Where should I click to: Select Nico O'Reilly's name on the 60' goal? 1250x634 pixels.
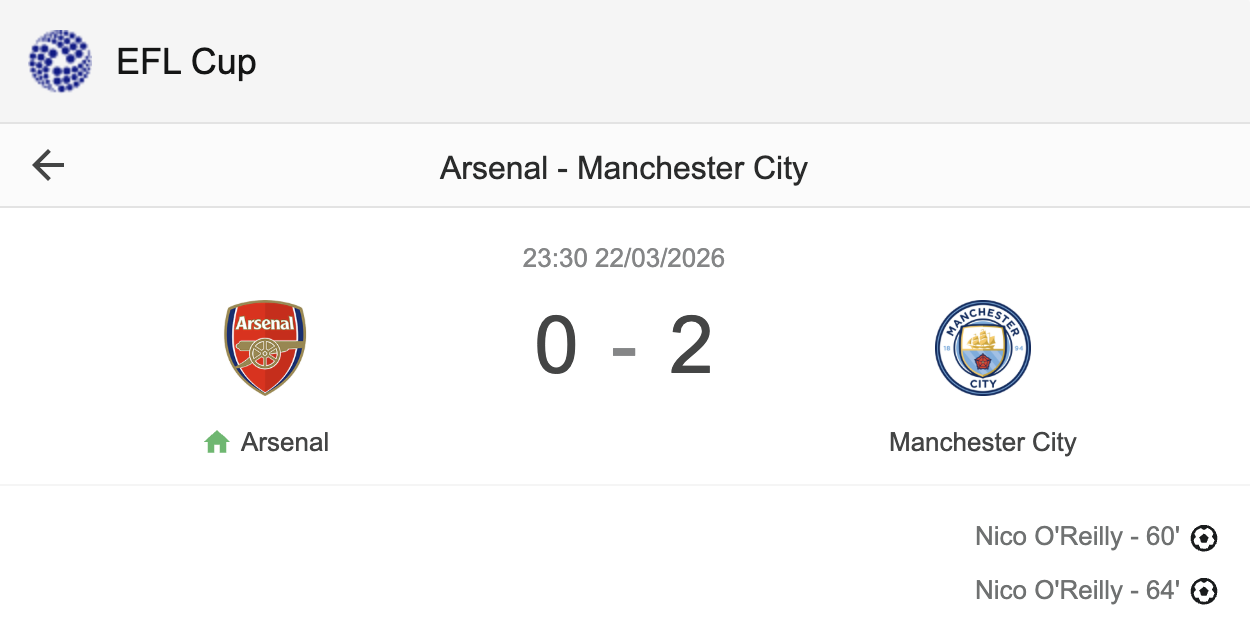click(1049, 537)
